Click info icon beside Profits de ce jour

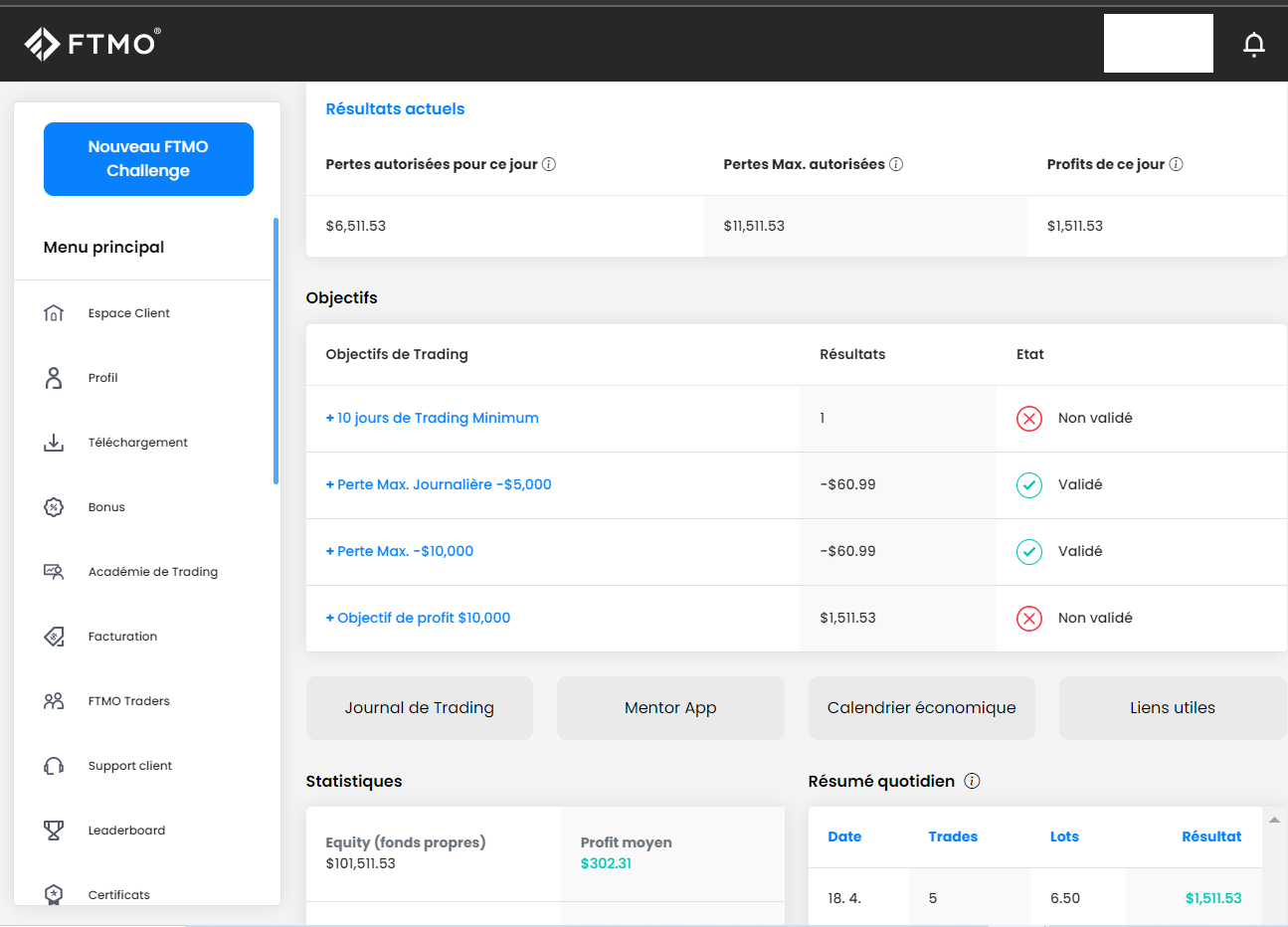pyautogui.click(x=1176, y=164)
